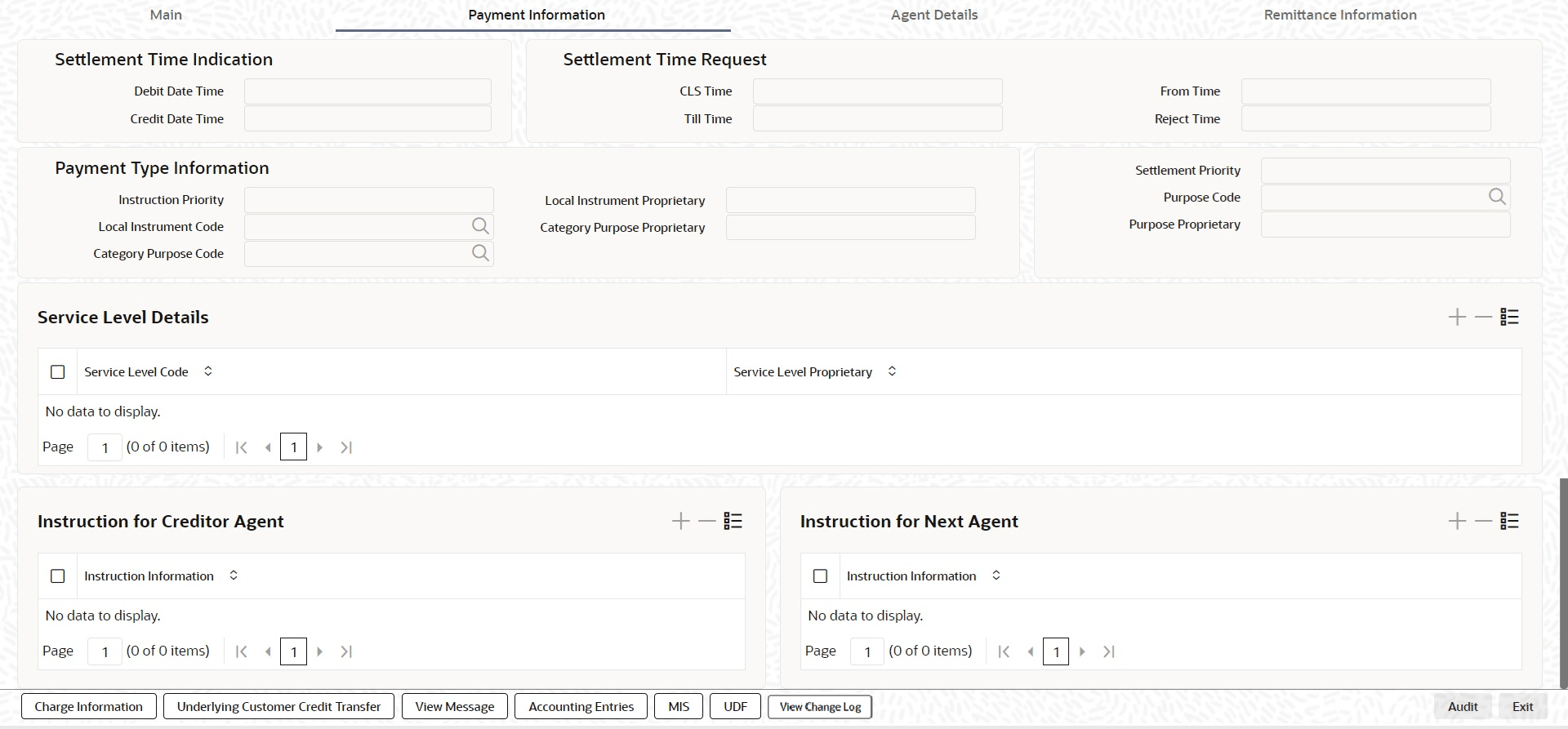
Task: Go to next page in Creditor Agent table
Action: (x=319, y=651)
